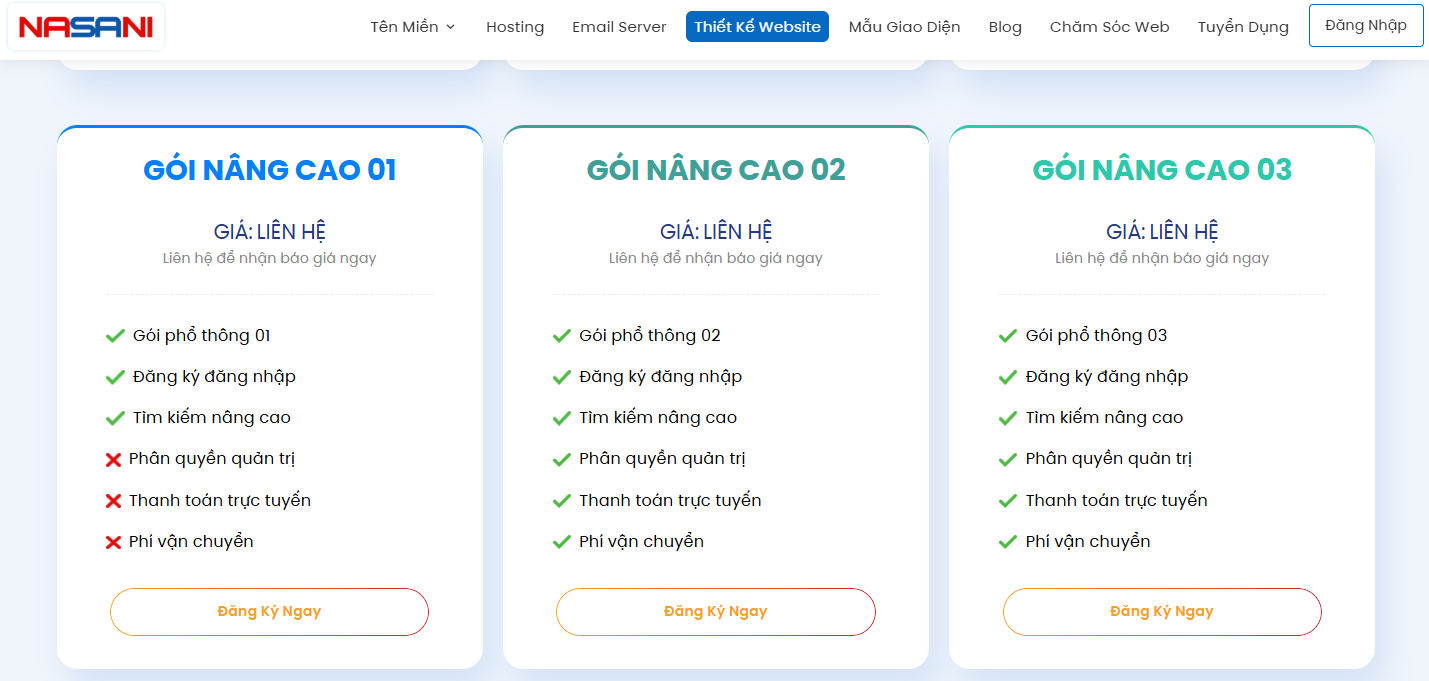
Task: Click the Đăng Nhập button
Action: (x=1365, y=25)
